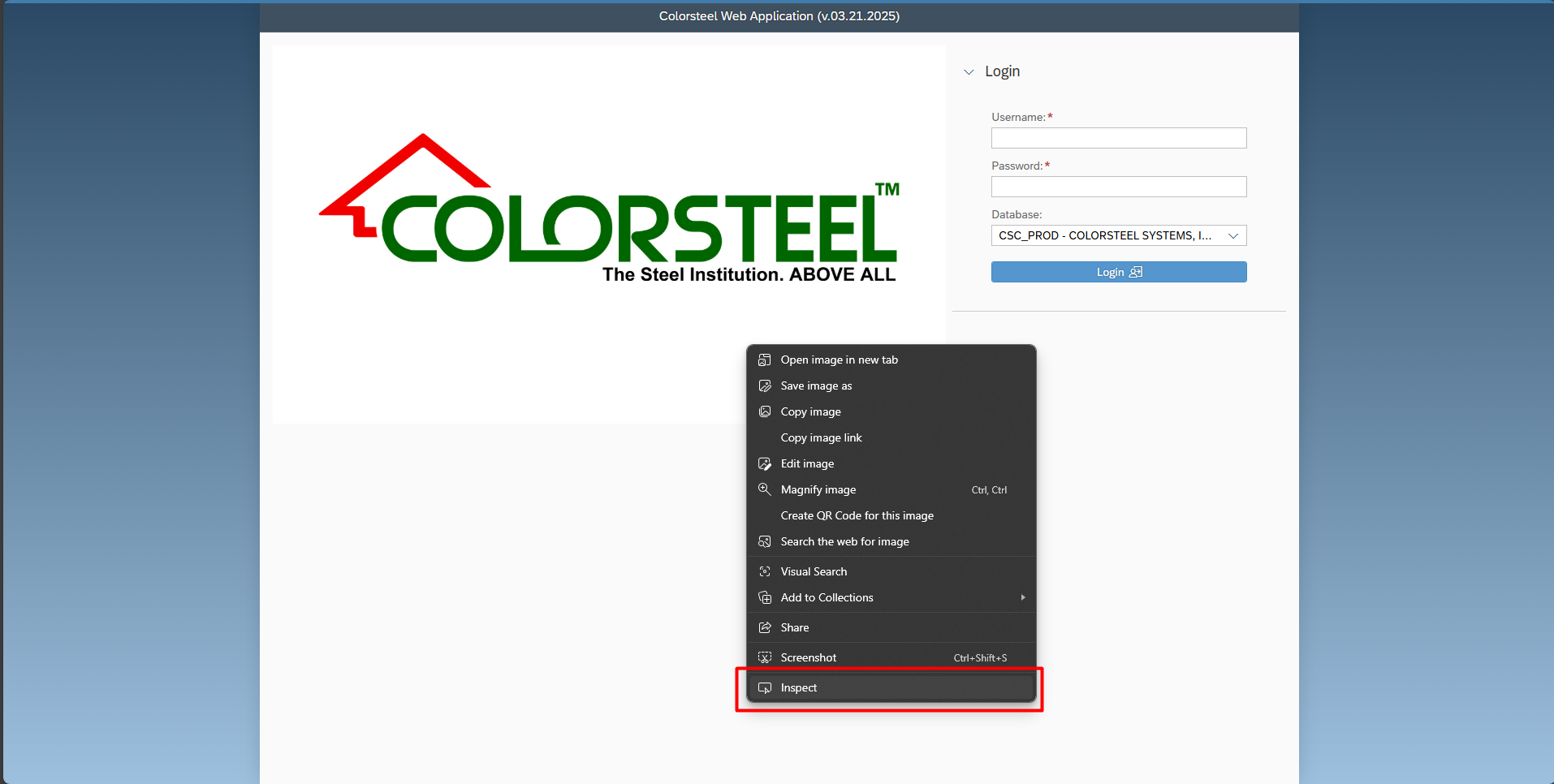Choose Edit image menu entry

891,463
